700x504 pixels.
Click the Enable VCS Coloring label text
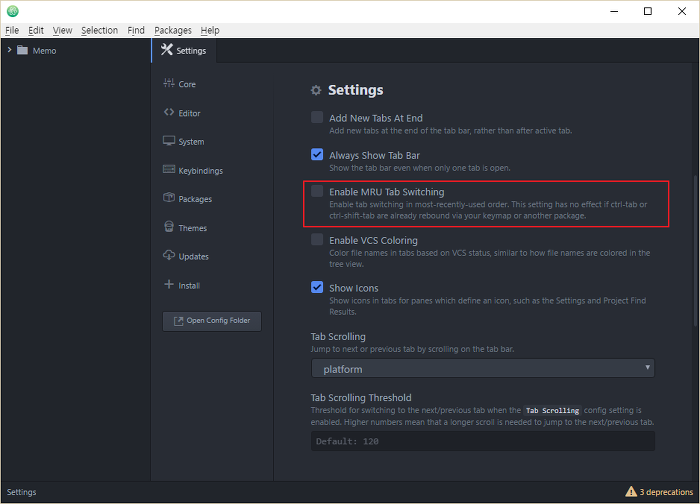click(x=373, y=240)
